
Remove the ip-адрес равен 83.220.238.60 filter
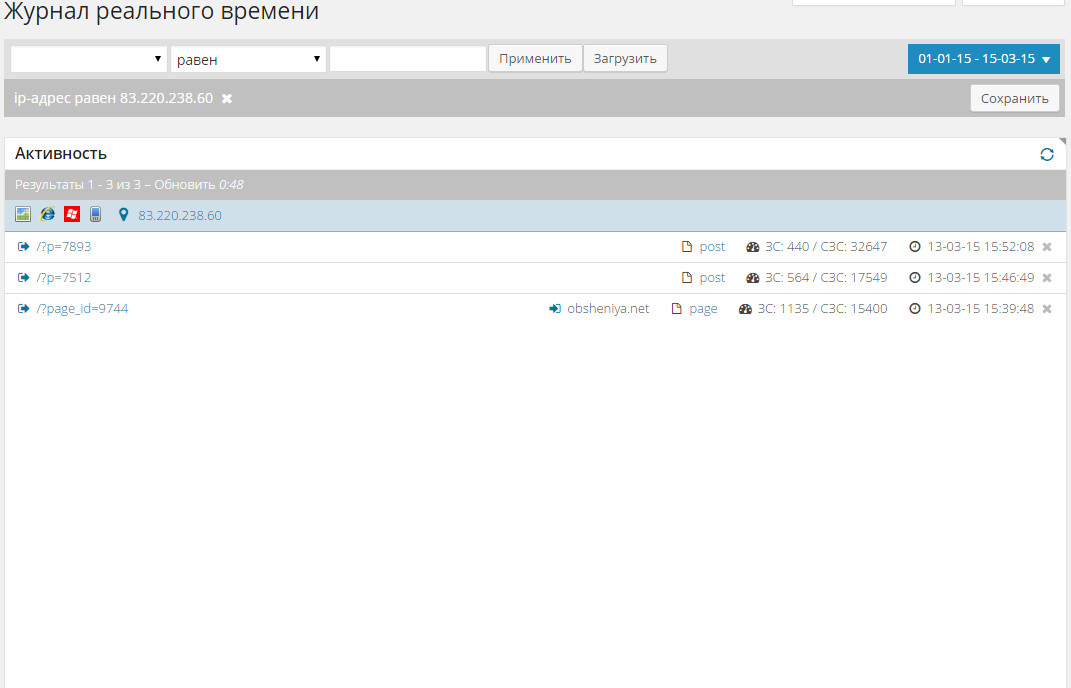227,98
